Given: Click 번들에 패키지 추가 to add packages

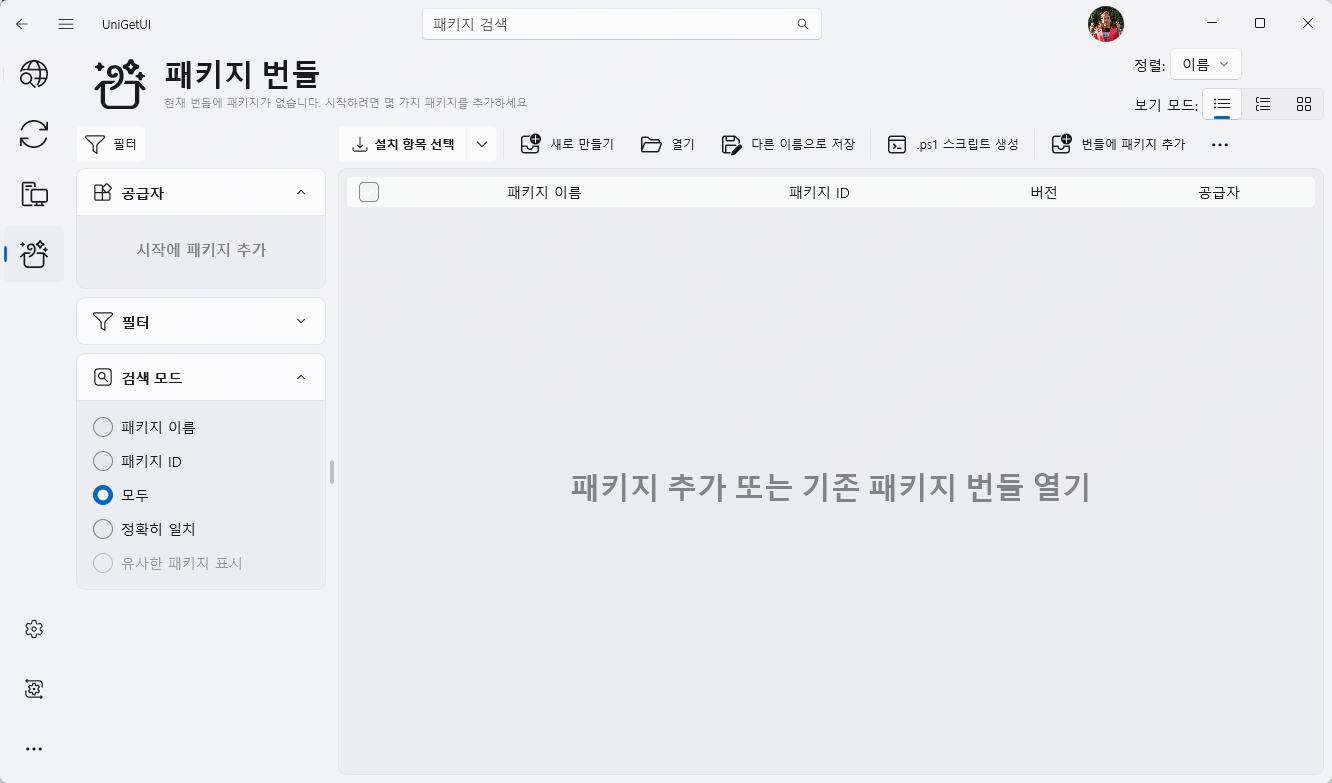Looking at the screenshot, I should [1118, 144].
